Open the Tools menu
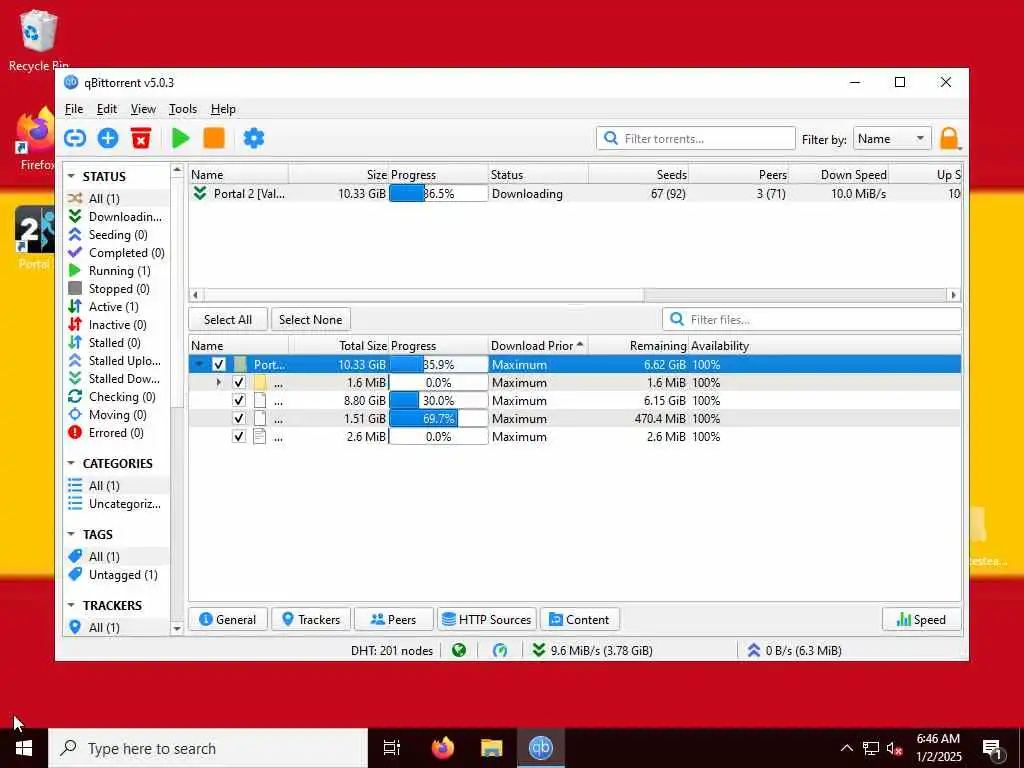The image size is (1024, 768). pos(183,109)
